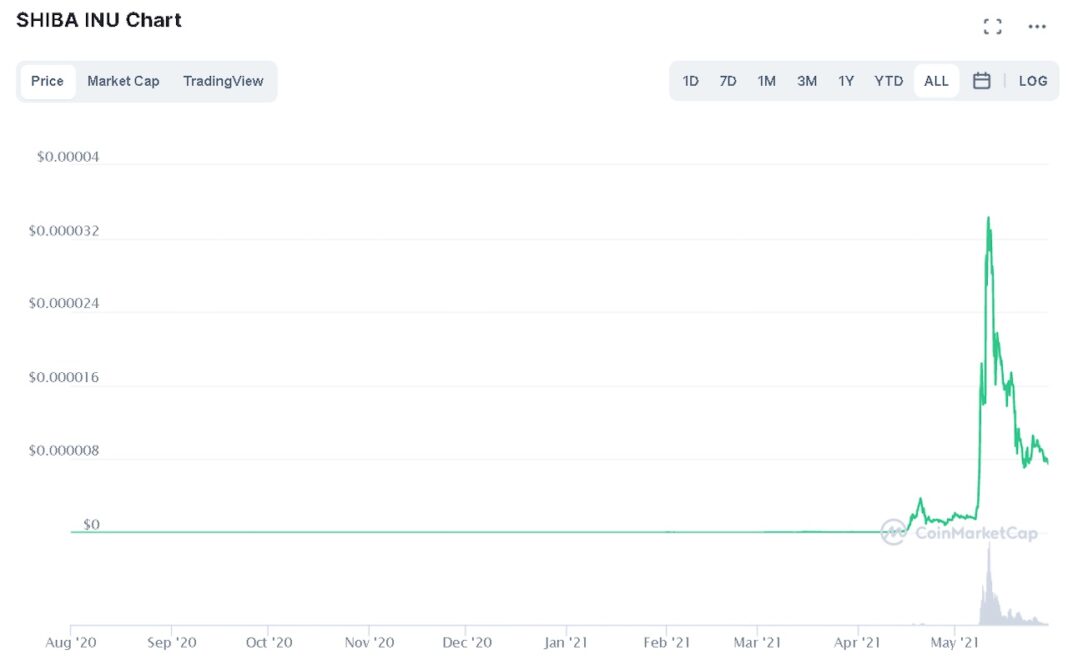Switch to the Price tab
The height and width of the screenshot is (660, 1068).
coord(47,81)
